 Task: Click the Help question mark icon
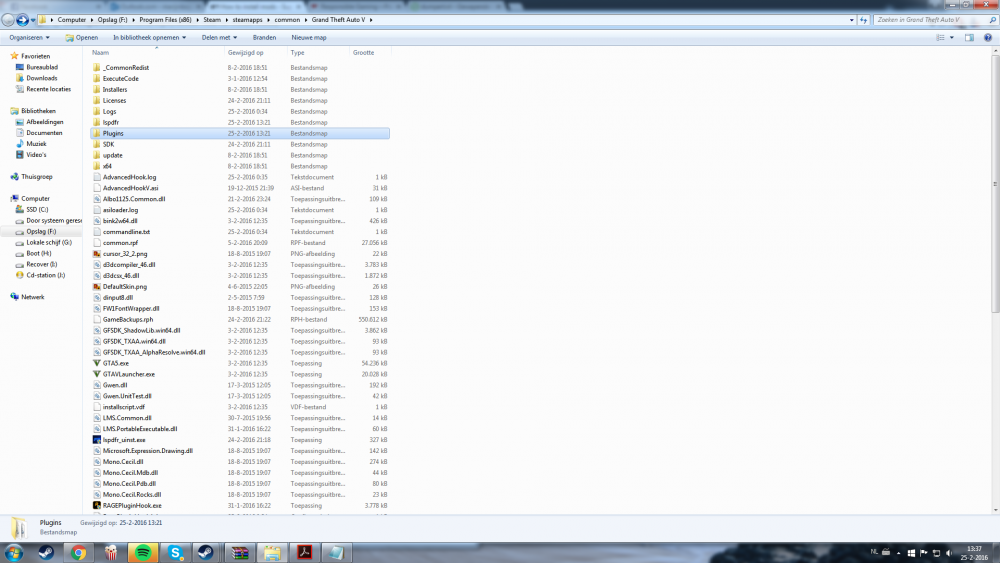988,38
